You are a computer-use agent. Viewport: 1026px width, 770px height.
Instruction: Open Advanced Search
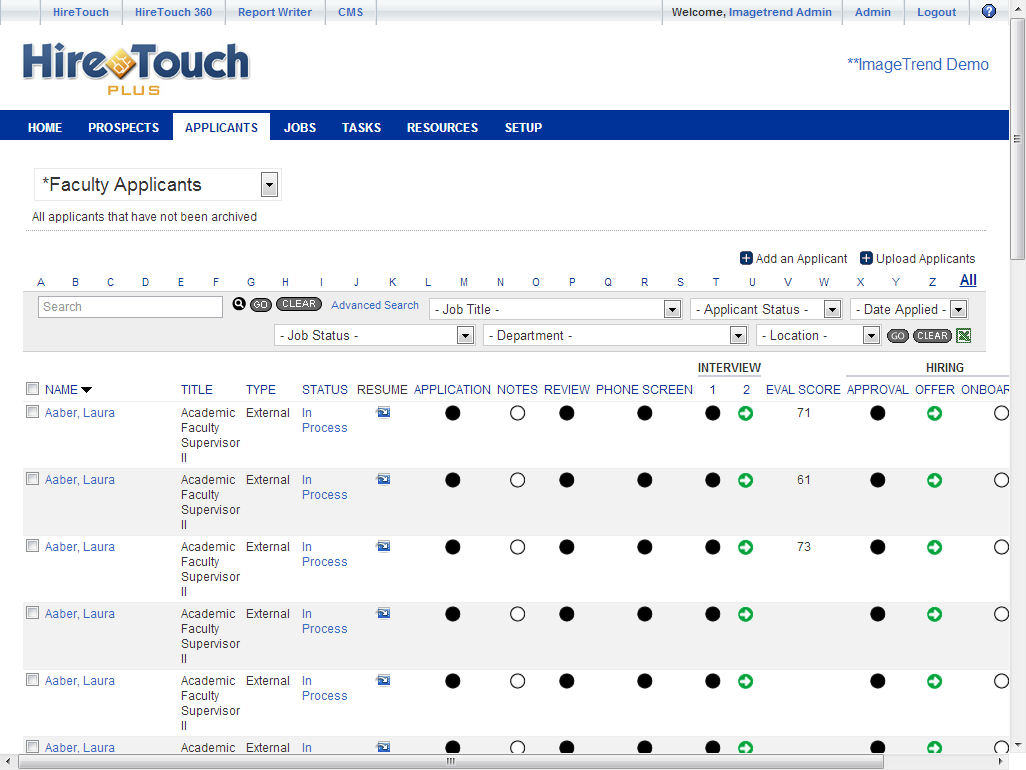click(x=375, y=304)
